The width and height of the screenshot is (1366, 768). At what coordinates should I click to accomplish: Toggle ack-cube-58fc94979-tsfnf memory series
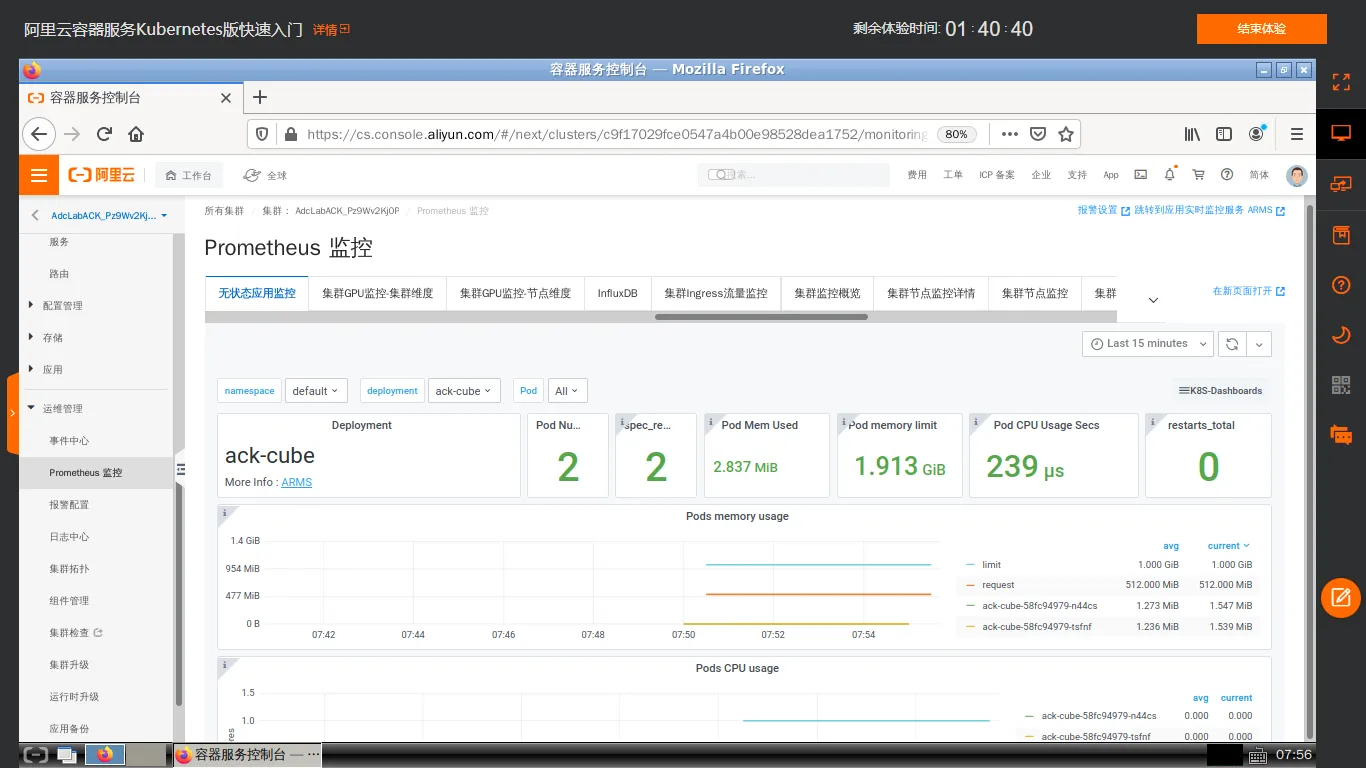pyautogui.click(x=1037, y=627)
